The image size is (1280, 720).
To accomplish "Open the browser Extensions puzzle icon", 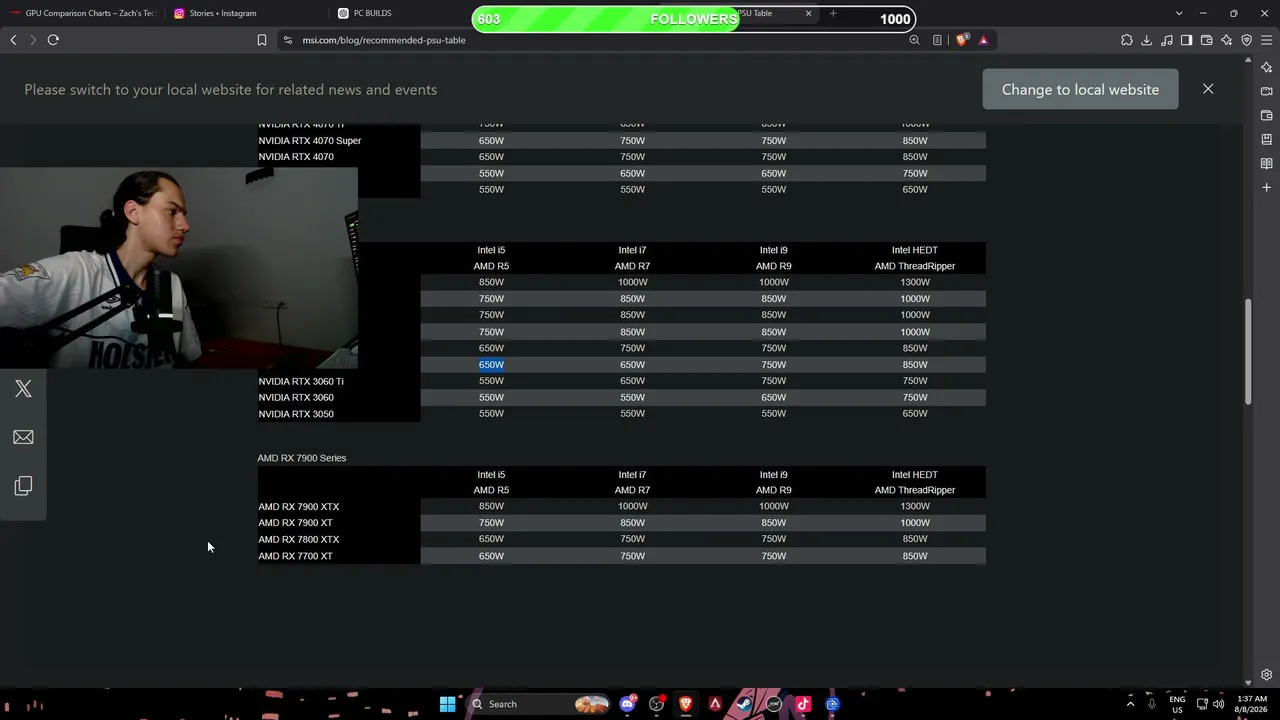I will pos(1127,40).
